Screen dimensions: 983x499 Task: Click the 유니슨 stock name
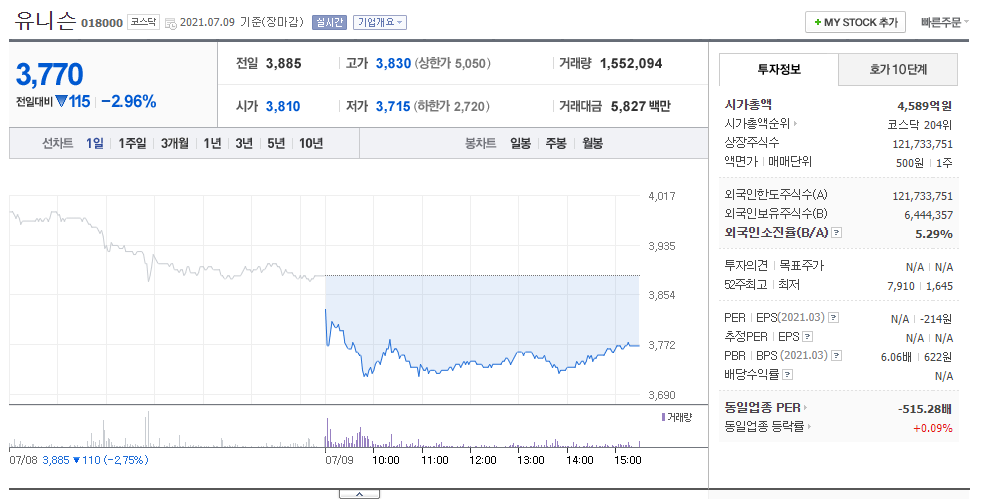click(45, 21)
